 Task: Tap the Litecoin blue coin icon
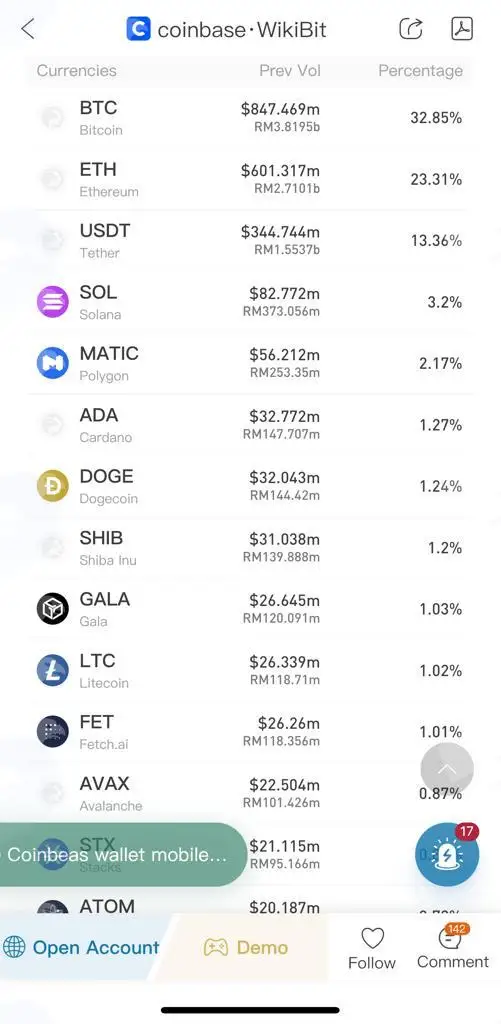[52, 671]
